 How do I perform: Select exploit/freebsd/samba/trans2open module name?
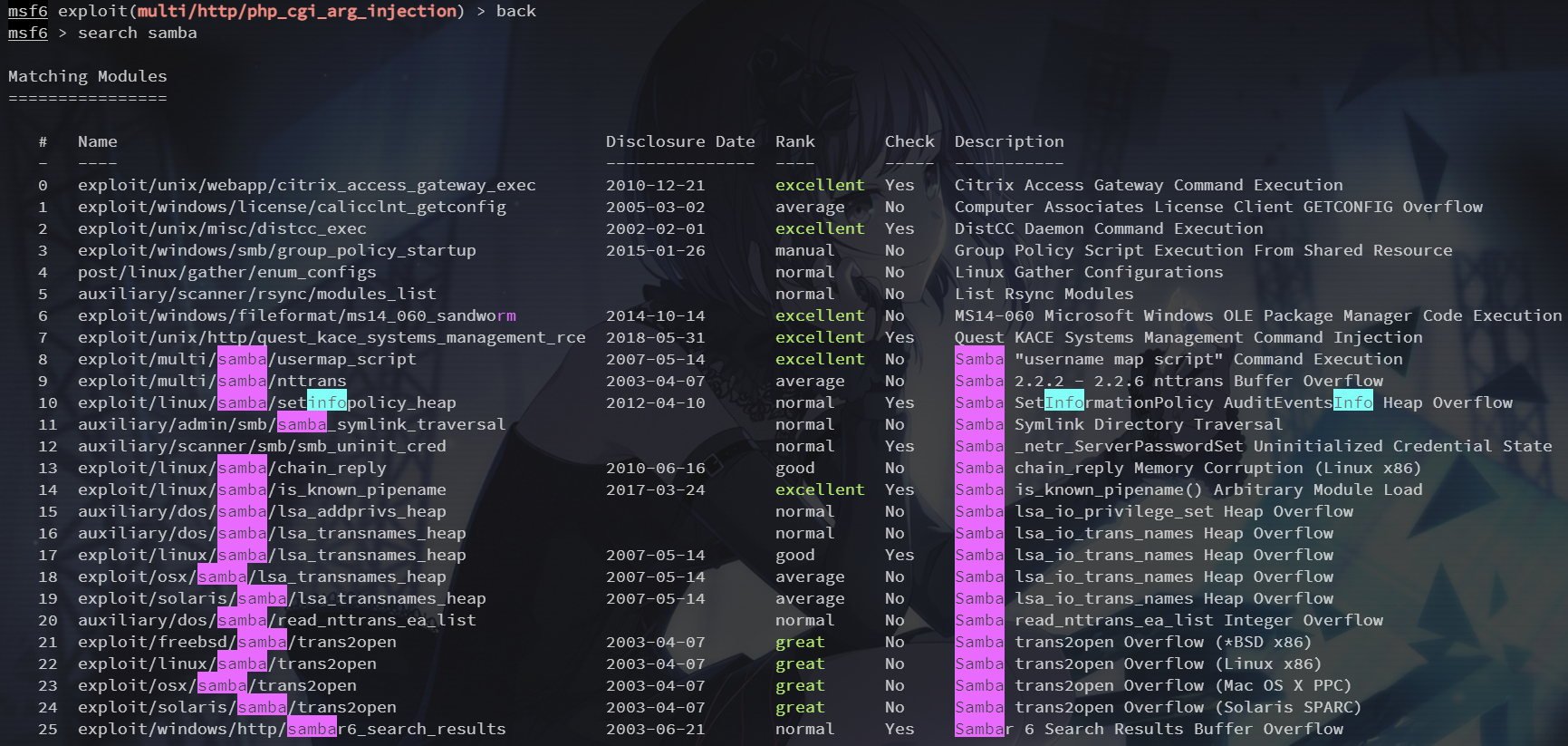(237, 642)
